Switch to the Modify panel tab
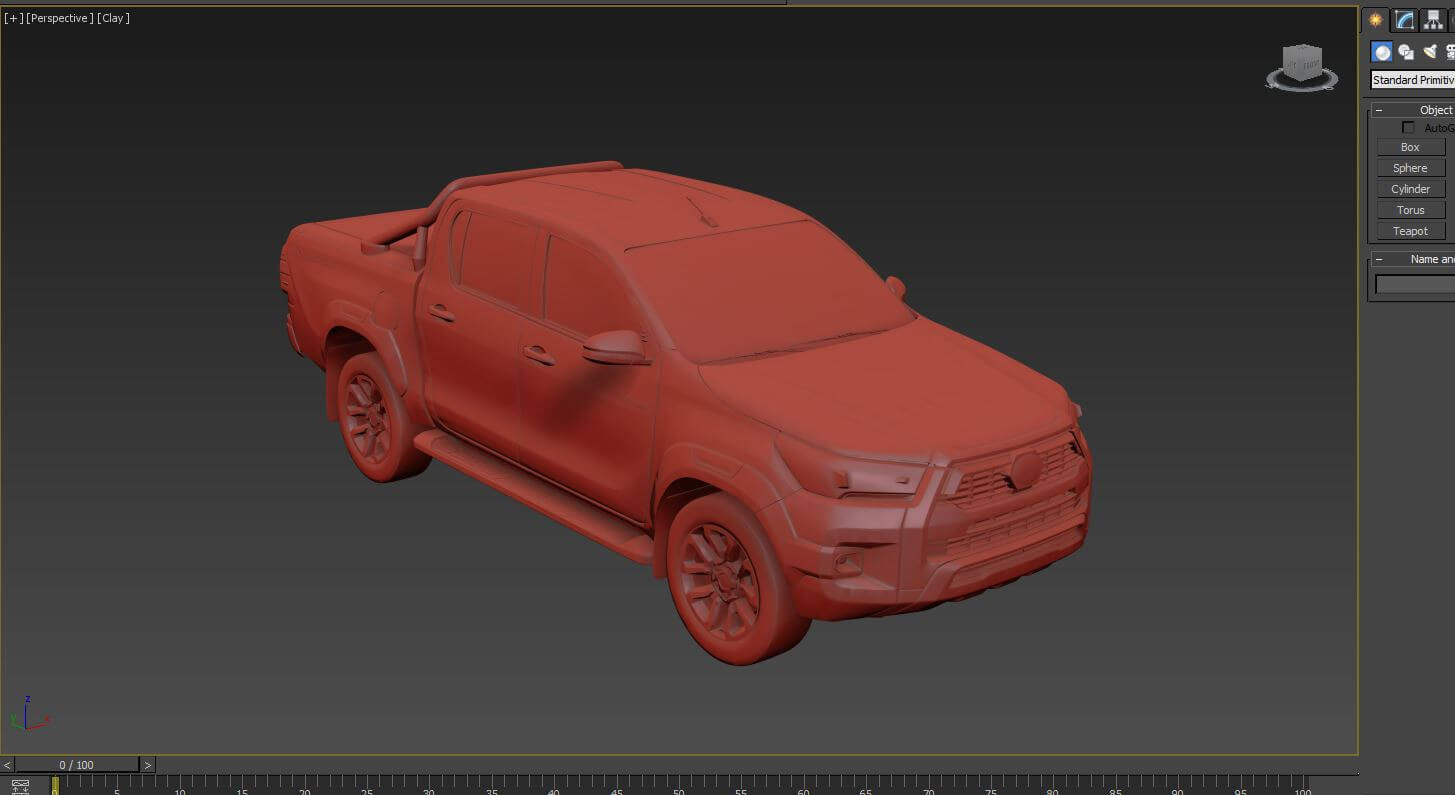The image size is (1455, 795). tap(1405, 19)
